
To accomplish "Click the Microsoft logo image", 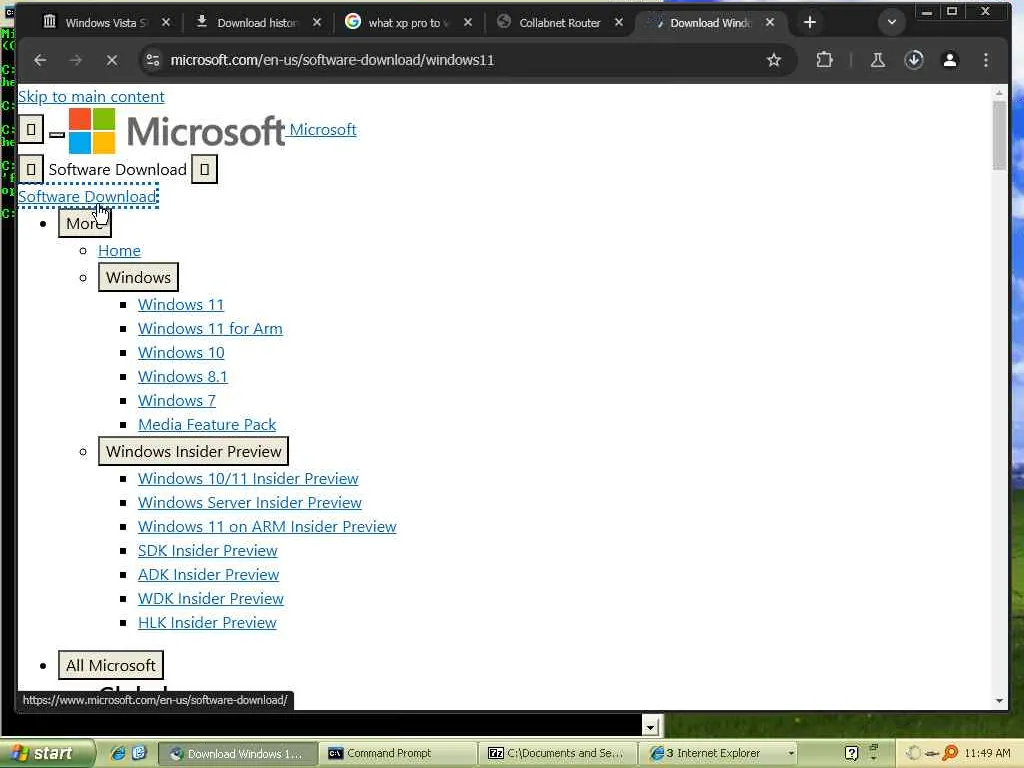I will pyautogui.click(x=176, y=131).
